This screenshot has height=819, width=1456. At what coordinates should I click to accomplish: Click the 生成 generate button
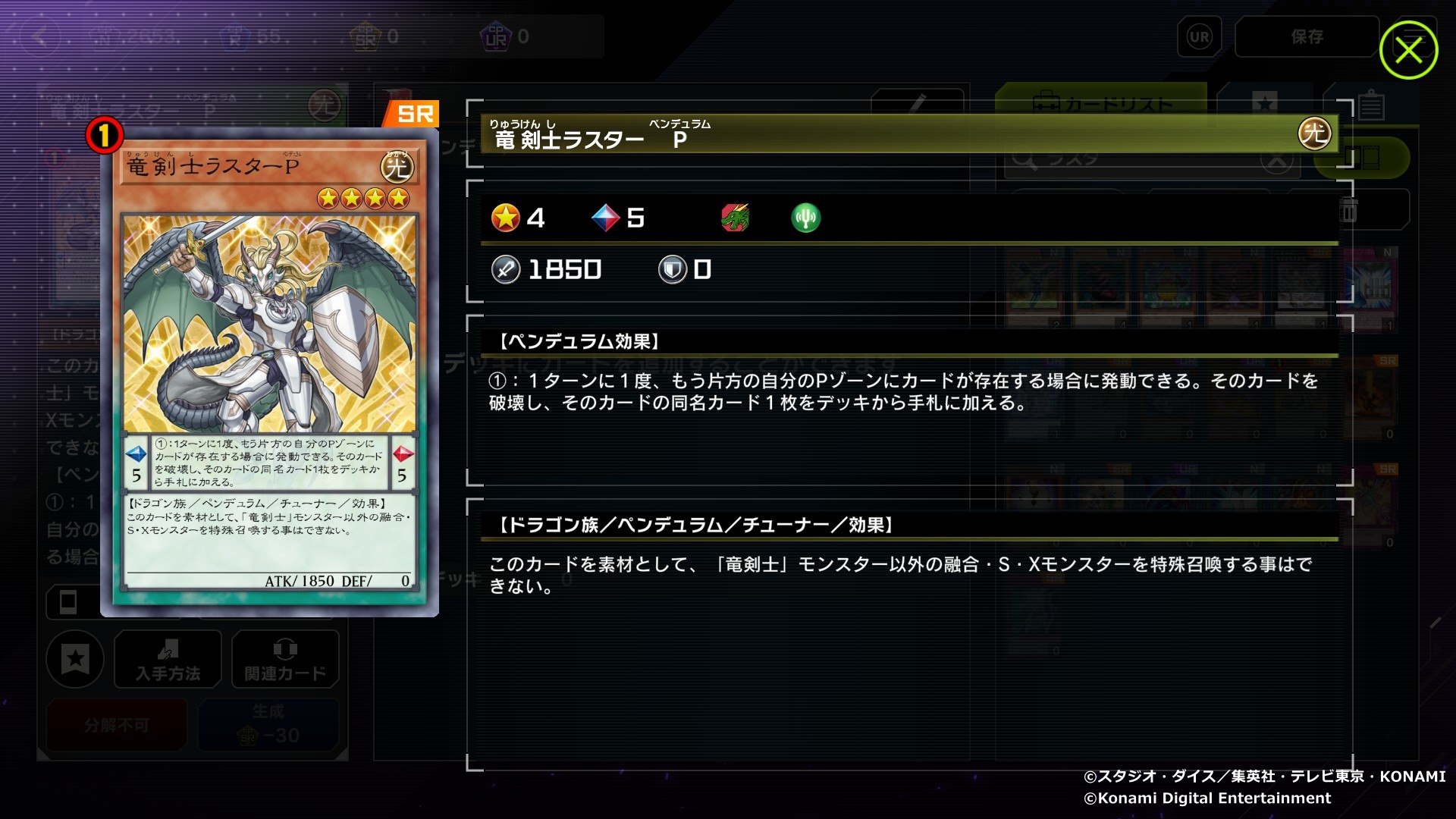pos(268,725)
